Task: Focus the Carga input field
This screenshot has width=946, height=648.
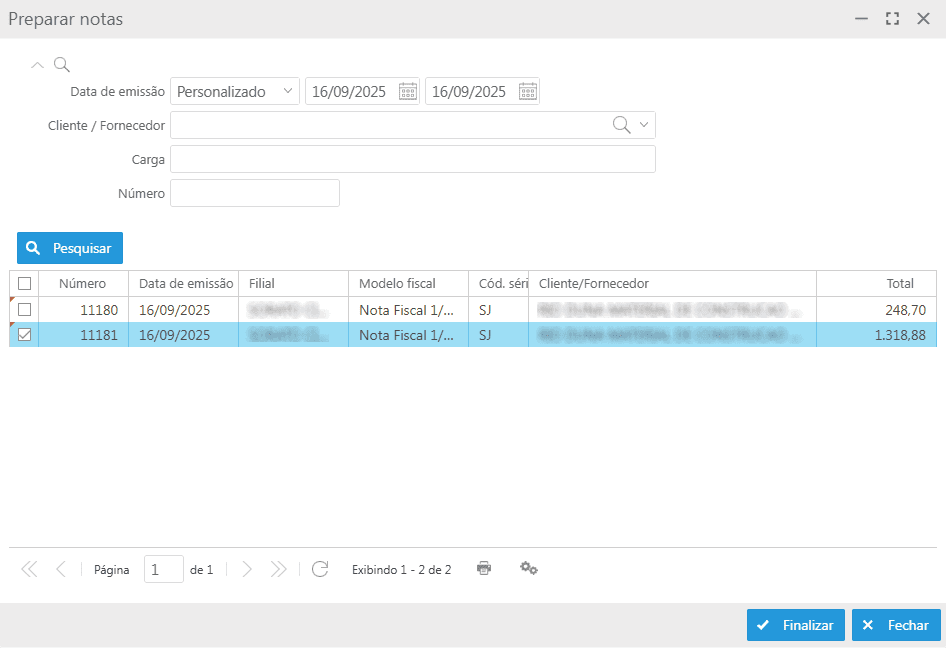Action: [412, 159]
